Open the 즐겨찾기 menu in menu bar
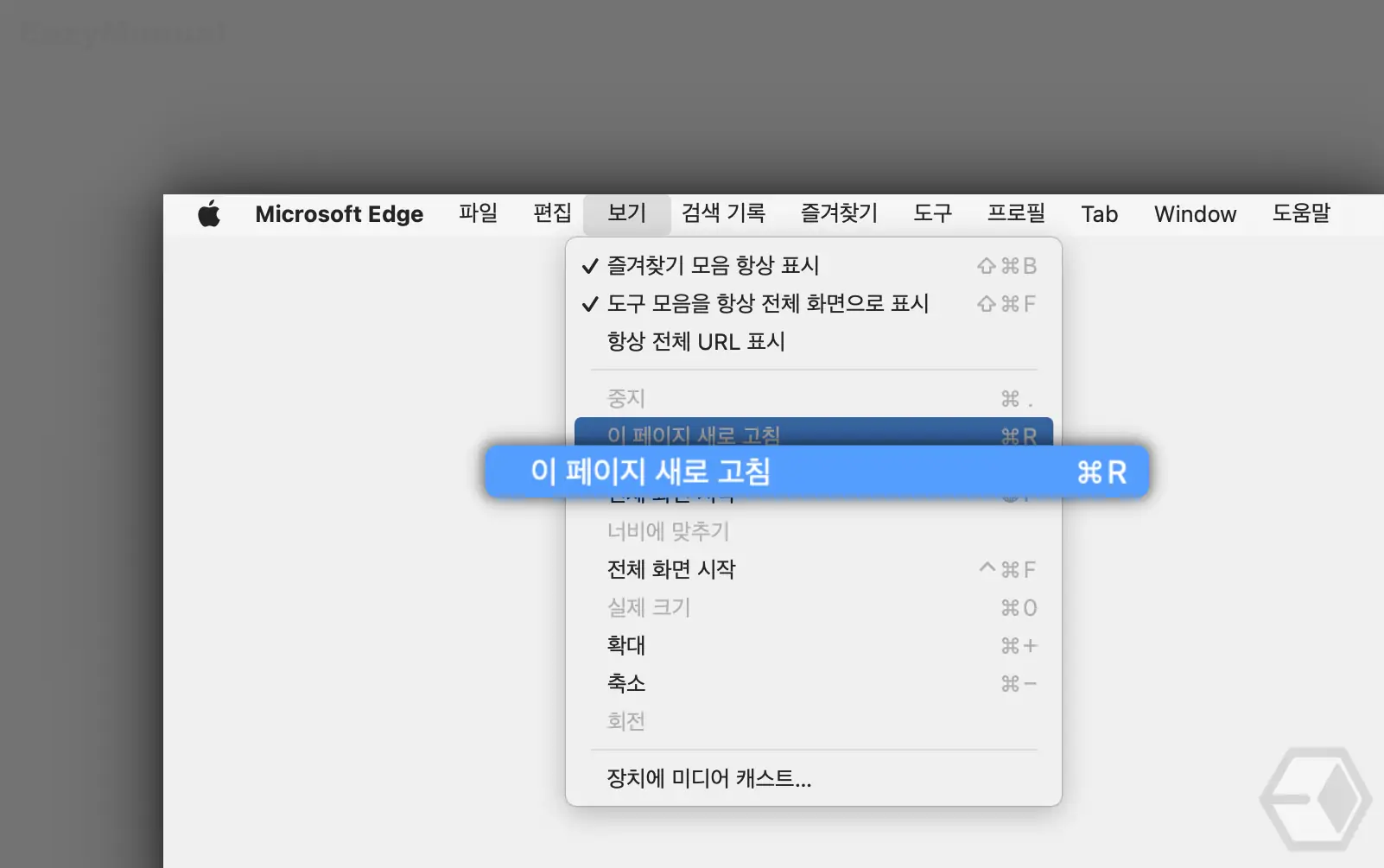This screenshot has width=1384, height=868. tap(839, 213)
